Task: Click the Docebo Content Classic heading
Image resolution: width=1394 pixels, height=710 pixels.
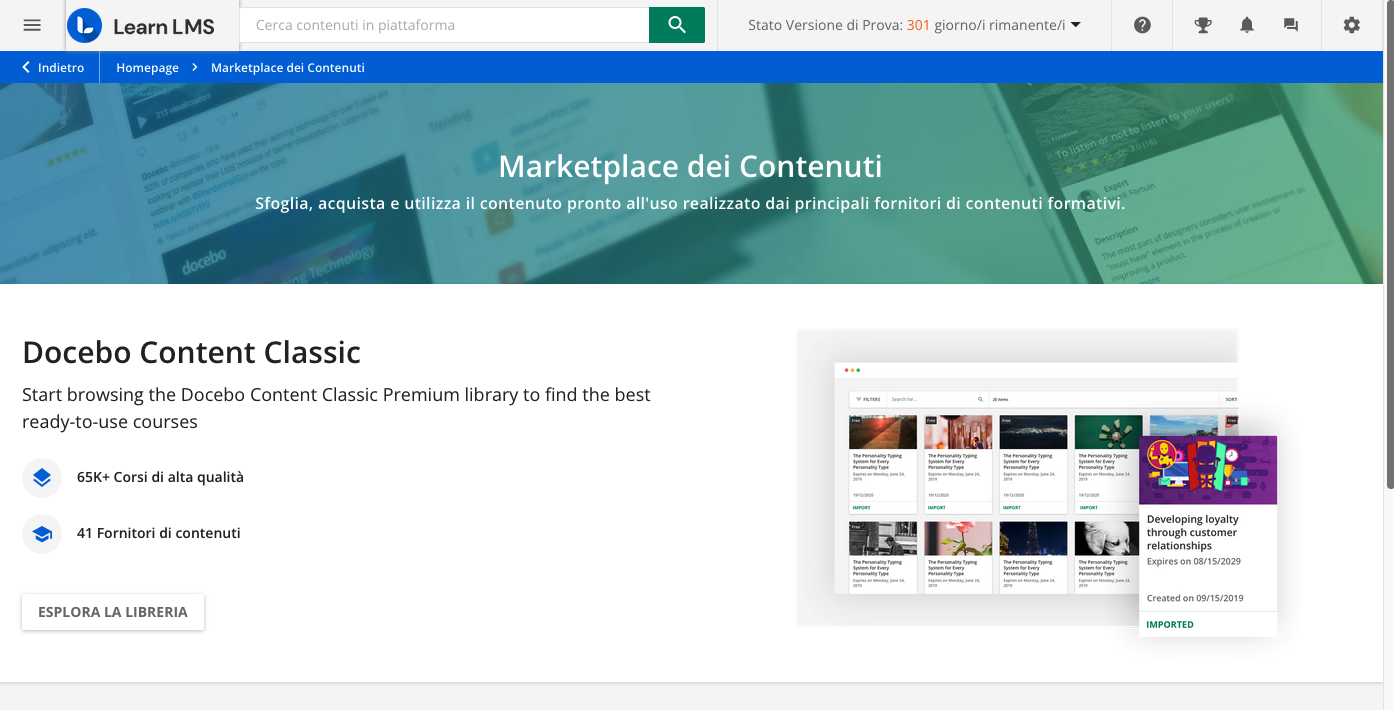Action: 191,352
